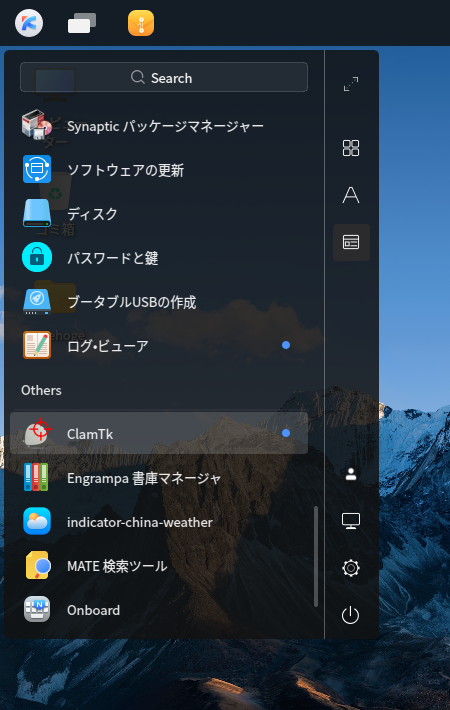Image resolution: width=450 pixels, height=710 pixels.
Task: Select the Engrampa 書庫マネージャ label
Action: click(x=144, y=478)
